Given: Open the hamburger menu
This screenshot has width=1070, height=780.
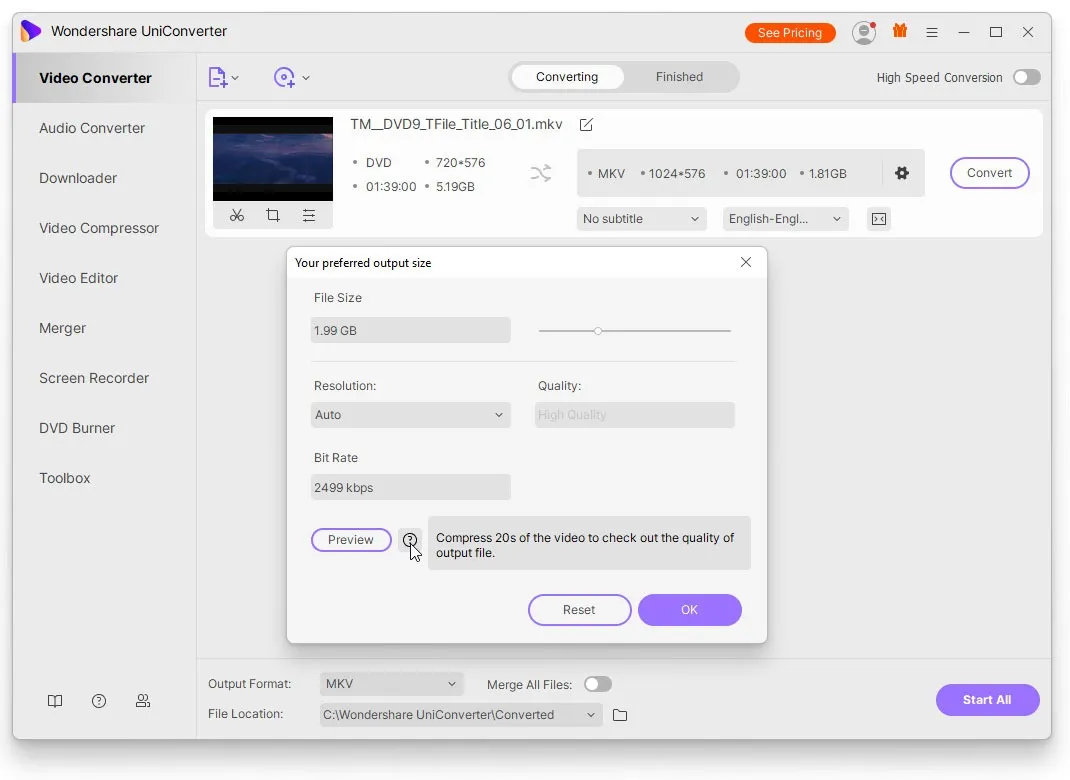Looking at the screenshot, I should point(932,31).
